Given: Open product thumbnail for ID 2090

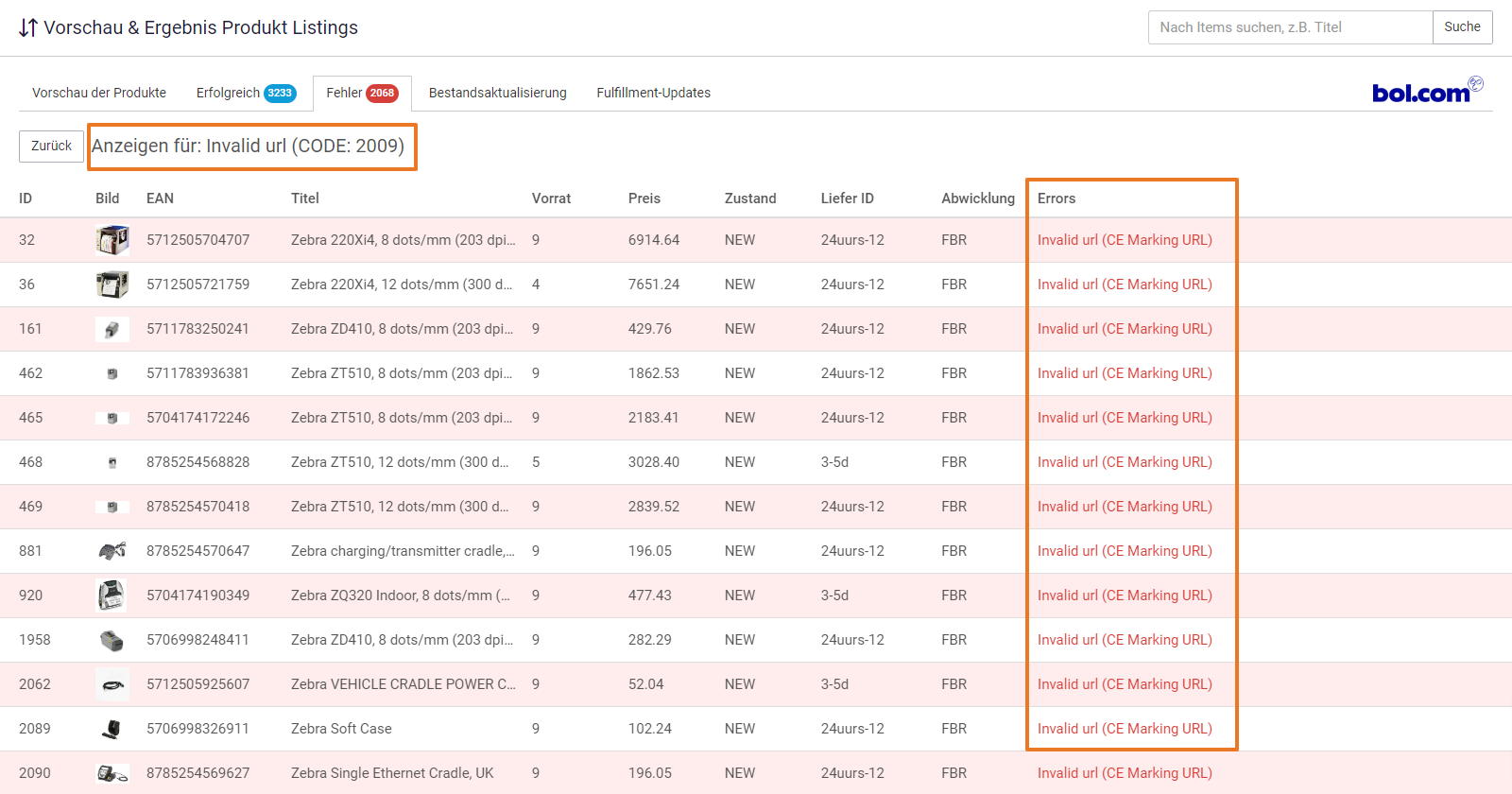Looking at the screenshot, I should [x=112, y=773].
